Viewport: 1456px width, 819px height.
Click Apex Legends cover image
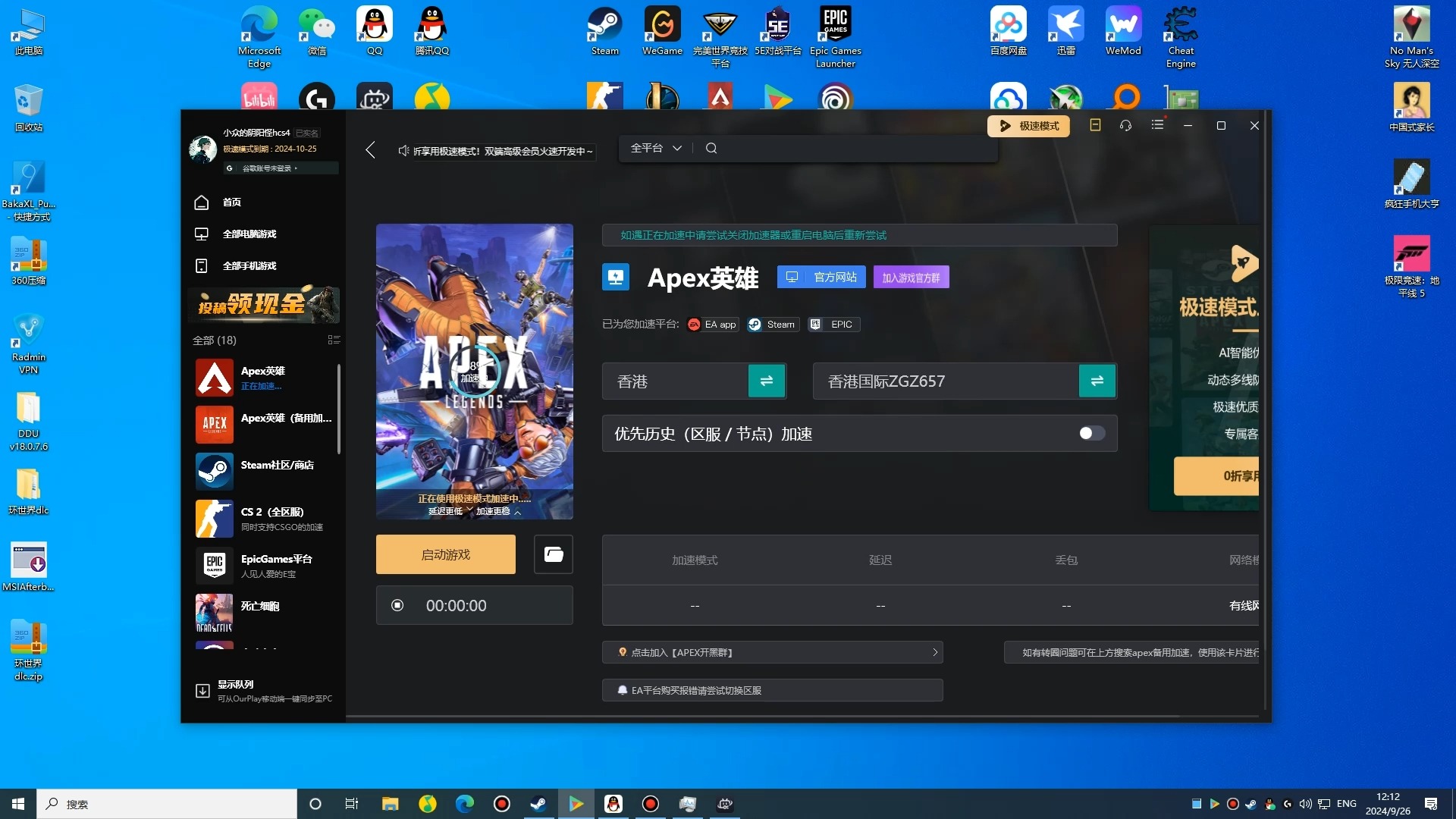(475, 371)
